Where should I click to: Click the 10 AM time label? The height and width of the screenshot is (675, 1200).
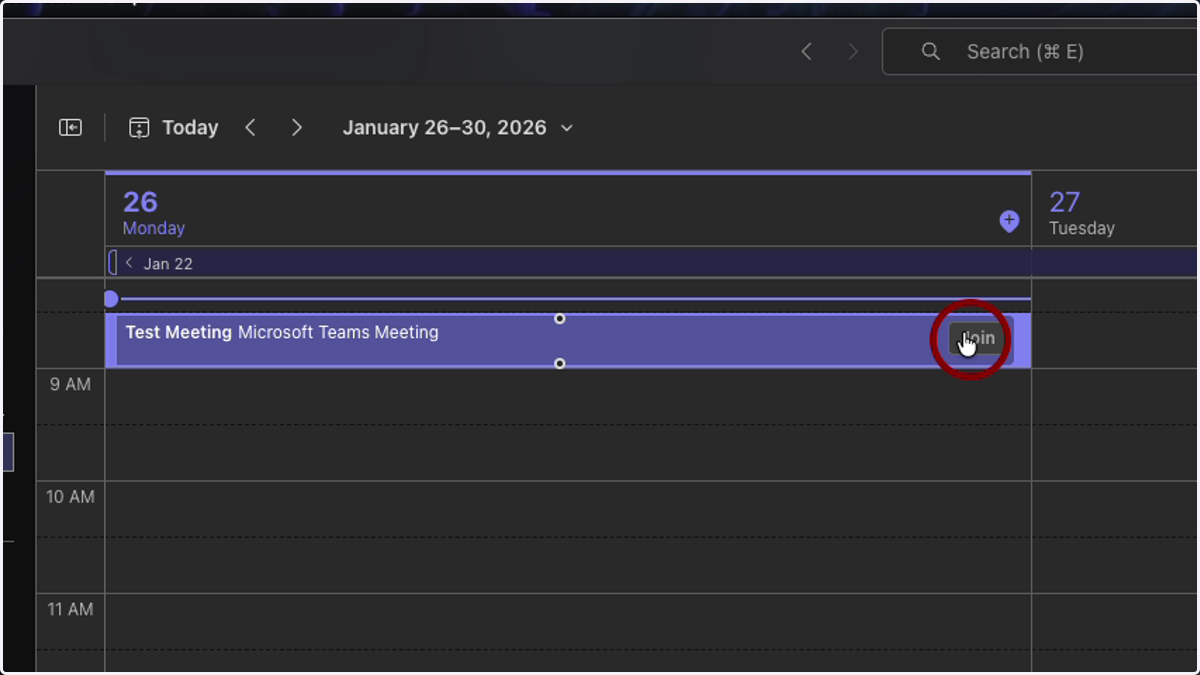[x=70, y=497]
